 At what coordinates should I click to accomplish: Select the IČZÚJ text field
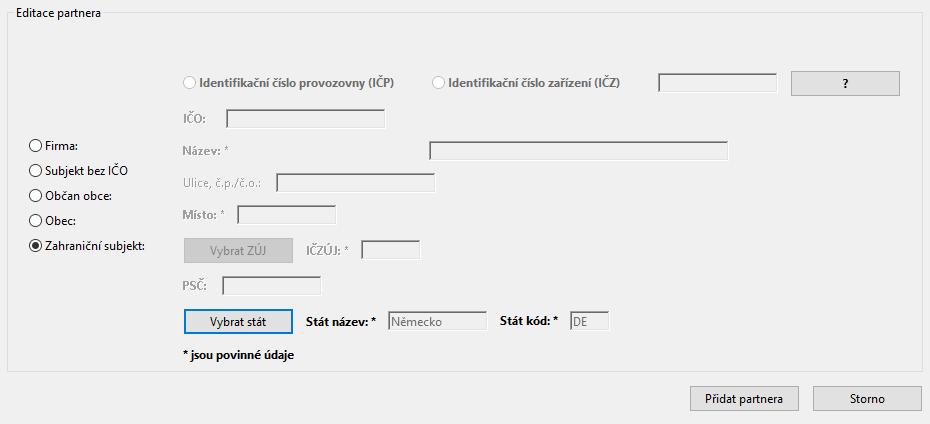(x=390, y=250)
